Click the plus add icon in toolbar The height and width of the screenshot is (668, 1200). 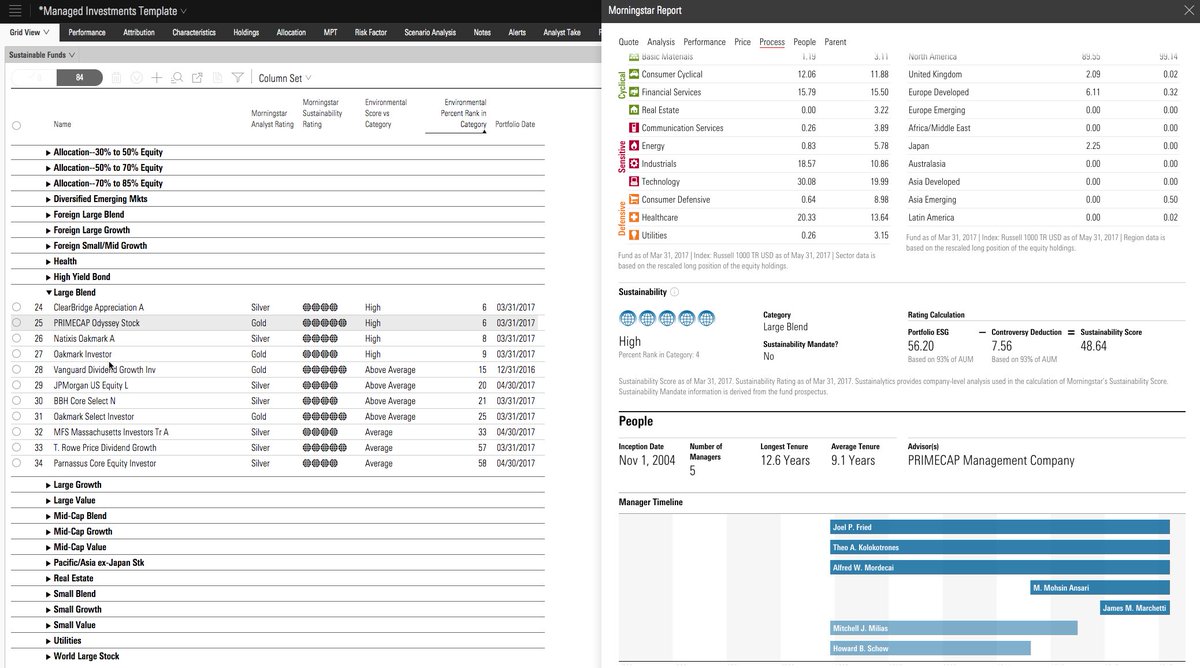[x=157, y=77]
